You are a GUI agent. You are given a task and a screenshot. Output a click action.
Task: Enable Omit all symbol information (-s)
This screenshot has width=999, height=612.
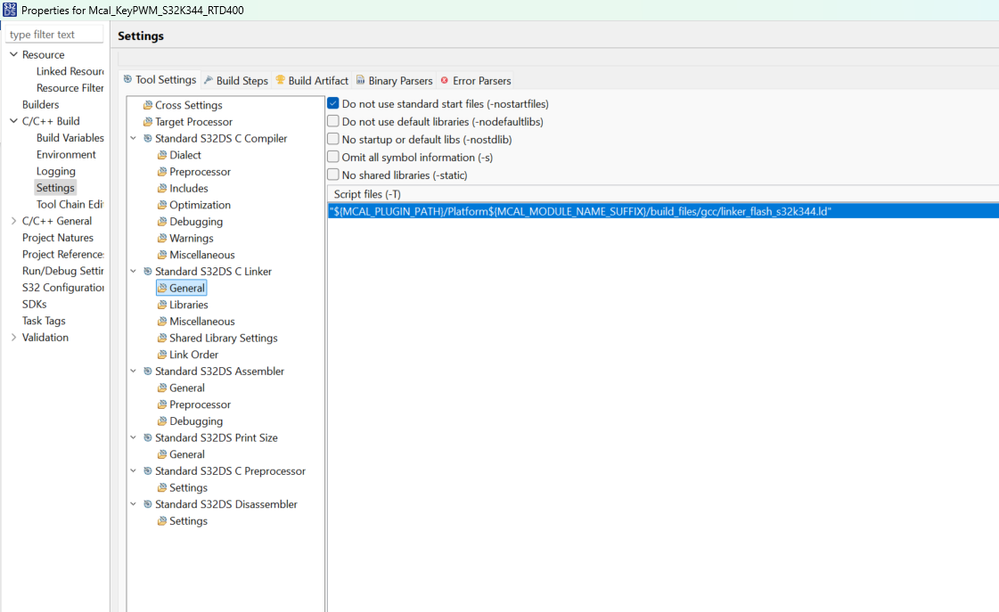point(333,157)
